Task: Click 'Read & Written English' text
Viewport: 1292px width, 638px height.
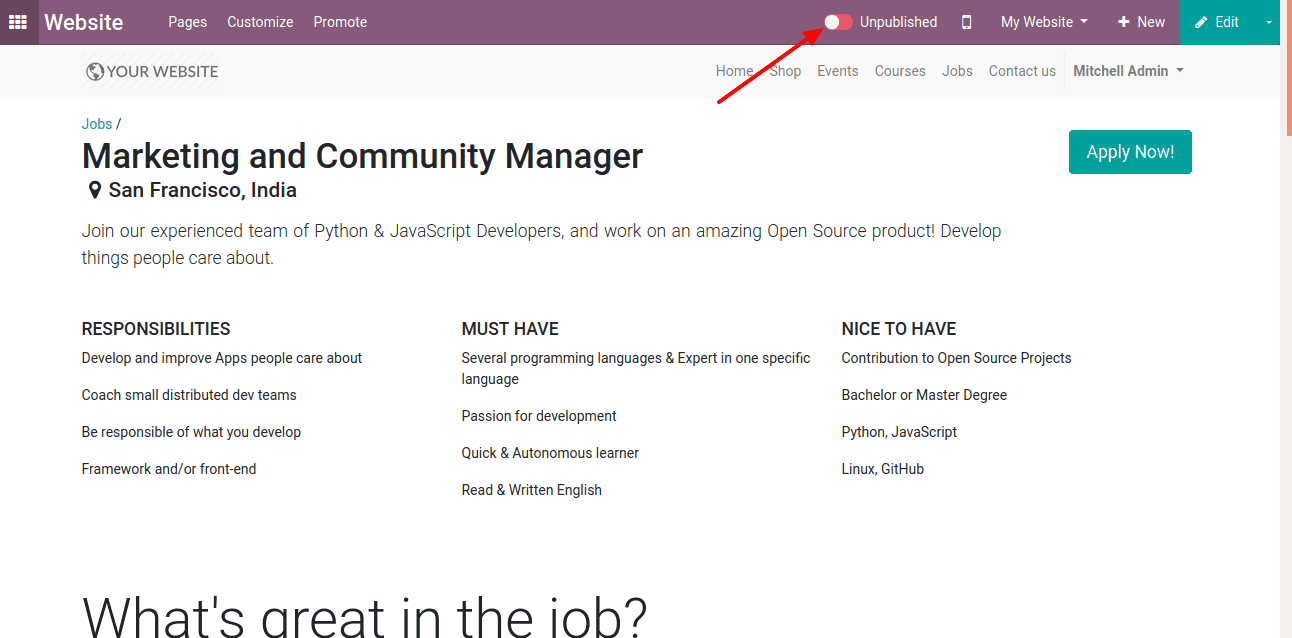Action: coord(532,490)
